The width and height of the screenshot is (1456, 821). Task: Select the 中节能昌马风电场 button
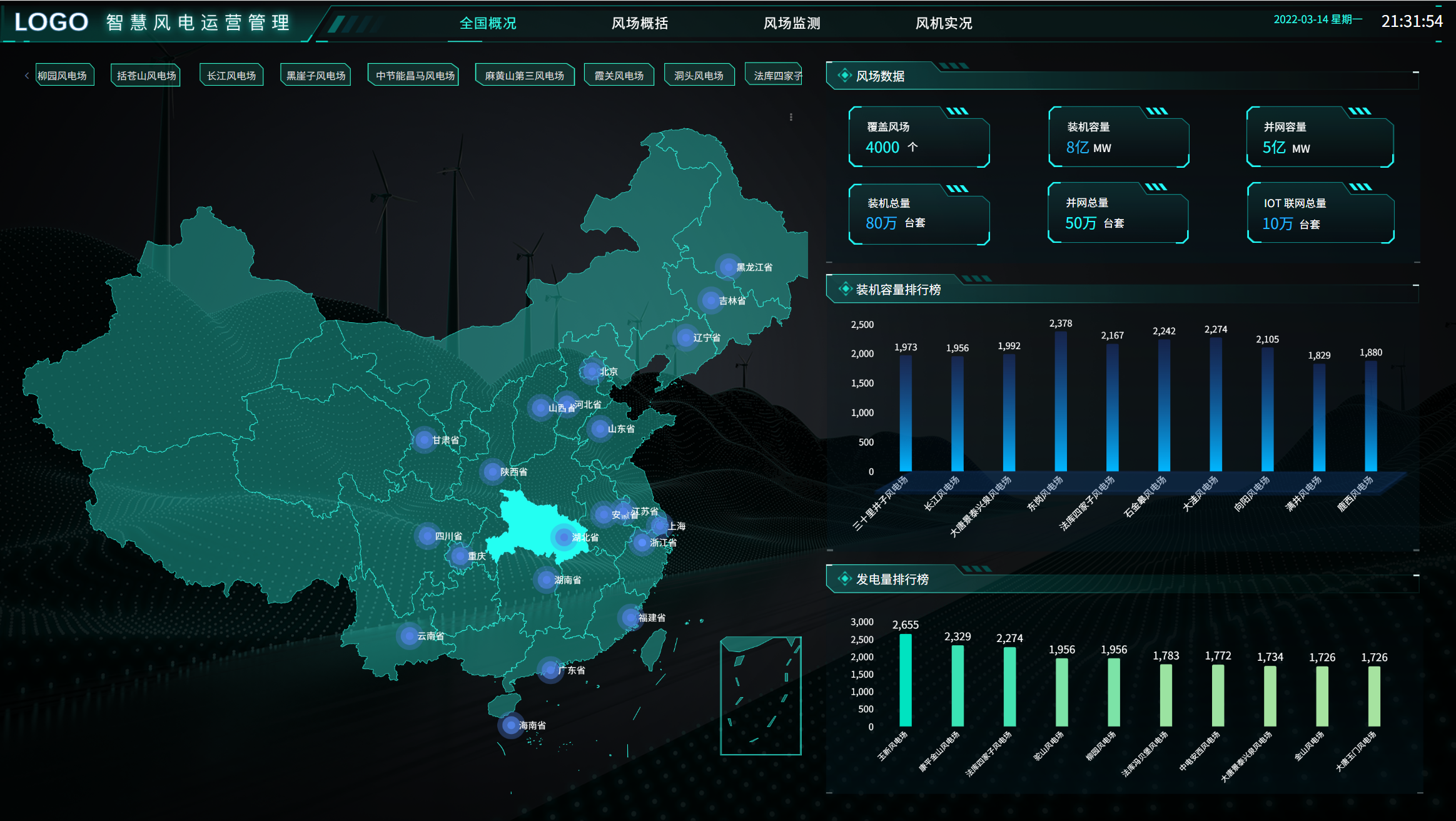pos(415,75)
